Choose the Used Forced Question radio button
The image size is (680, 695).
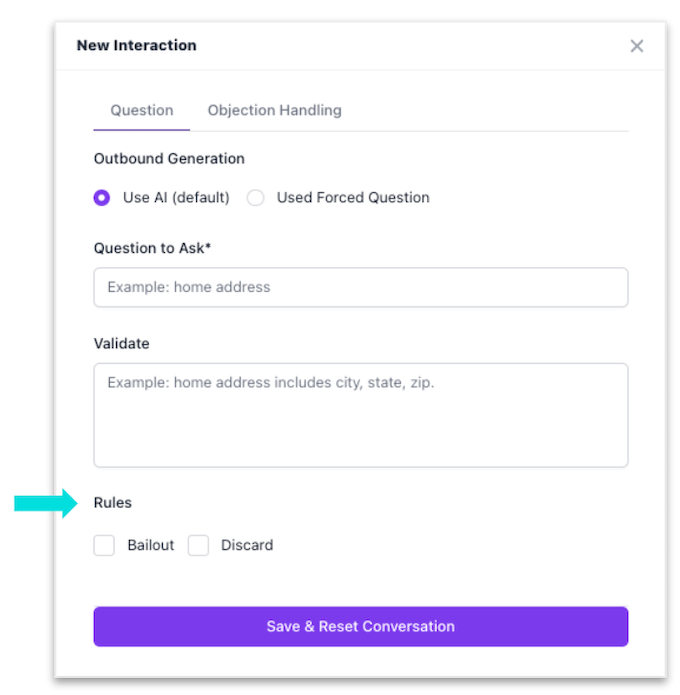pos(256,198)
